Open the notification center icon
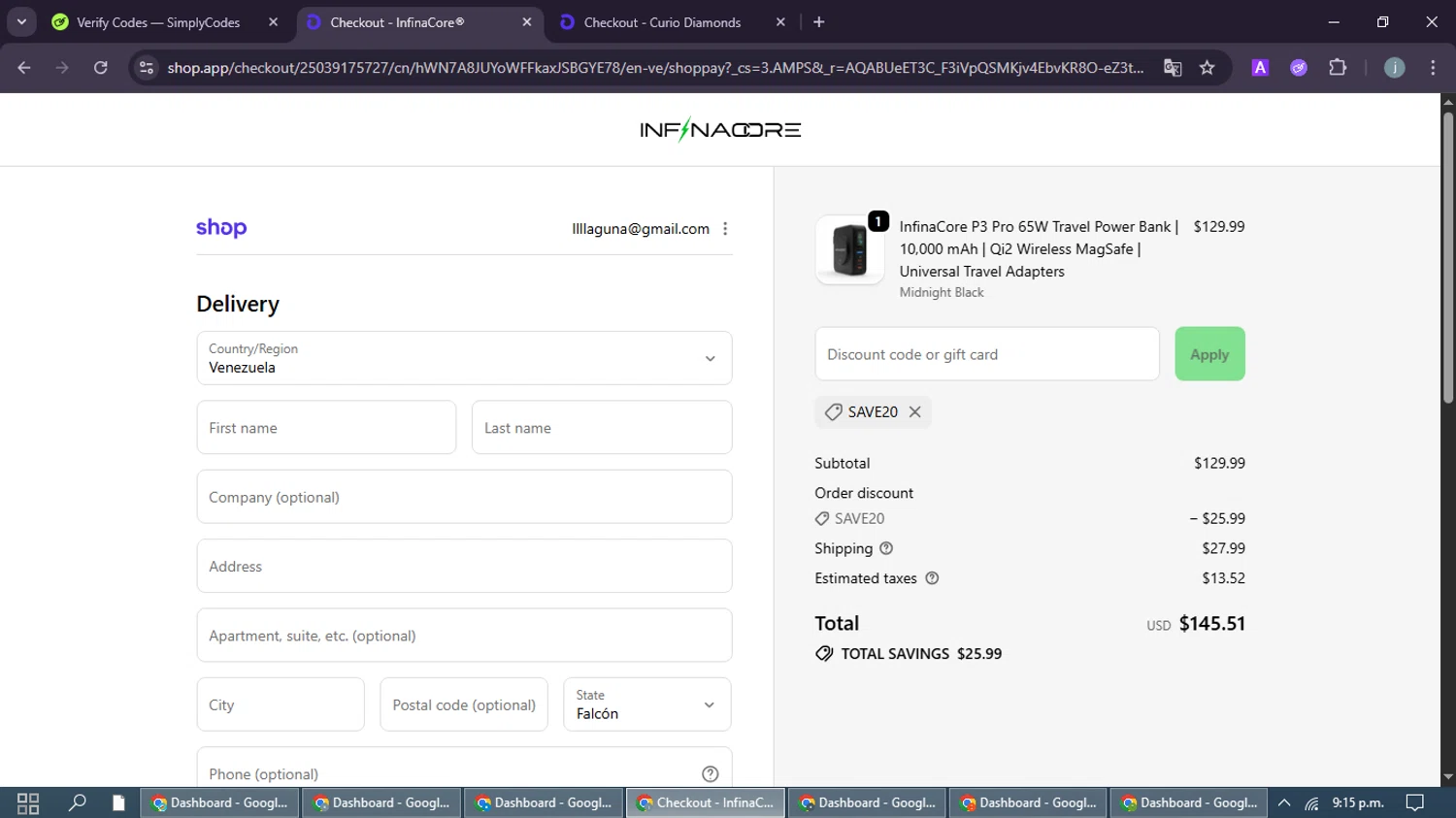This screenshot has width=1456, height=818. coord(1415,802)
